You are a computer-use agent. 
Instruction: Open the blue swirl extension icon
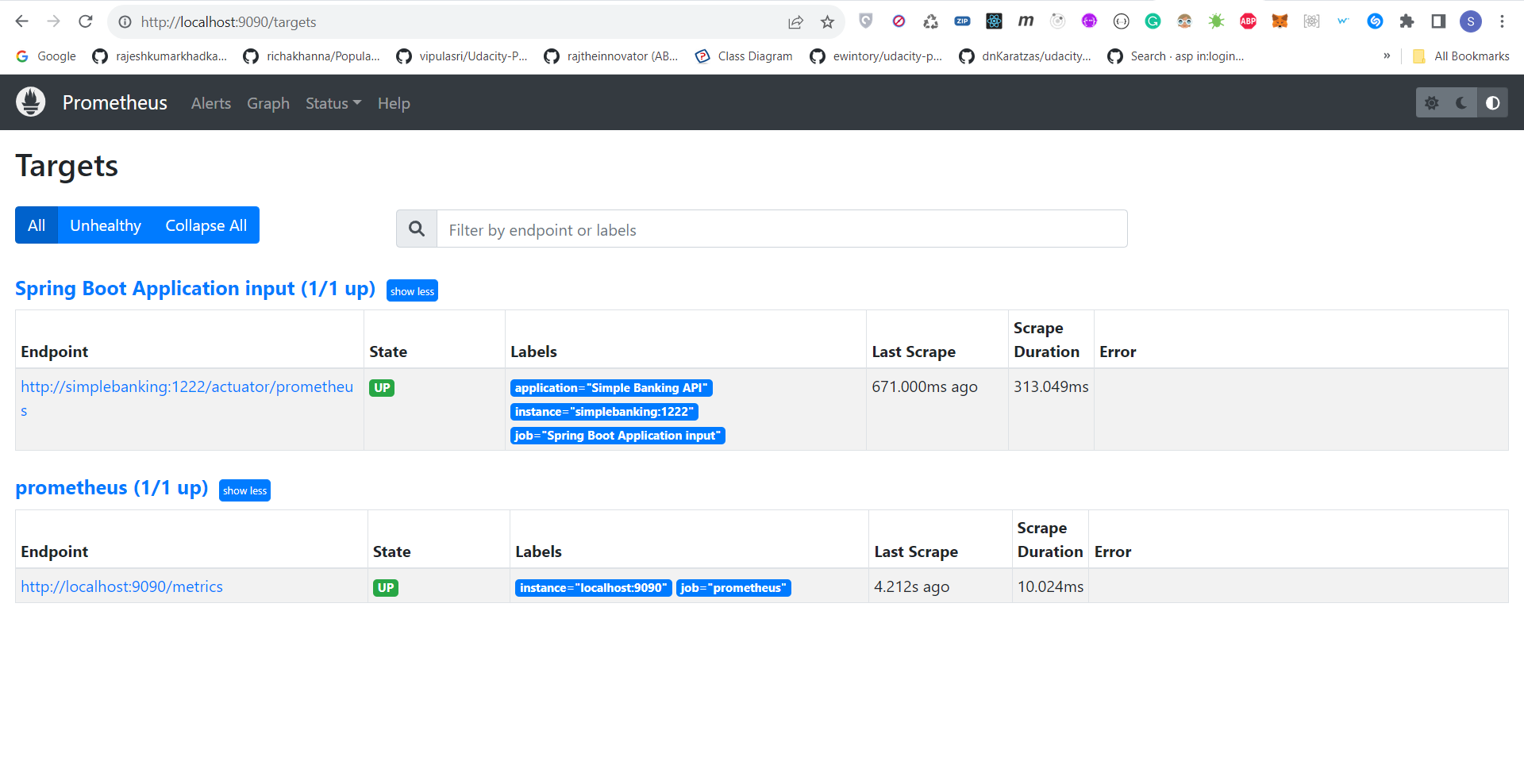pos(1375,21)
